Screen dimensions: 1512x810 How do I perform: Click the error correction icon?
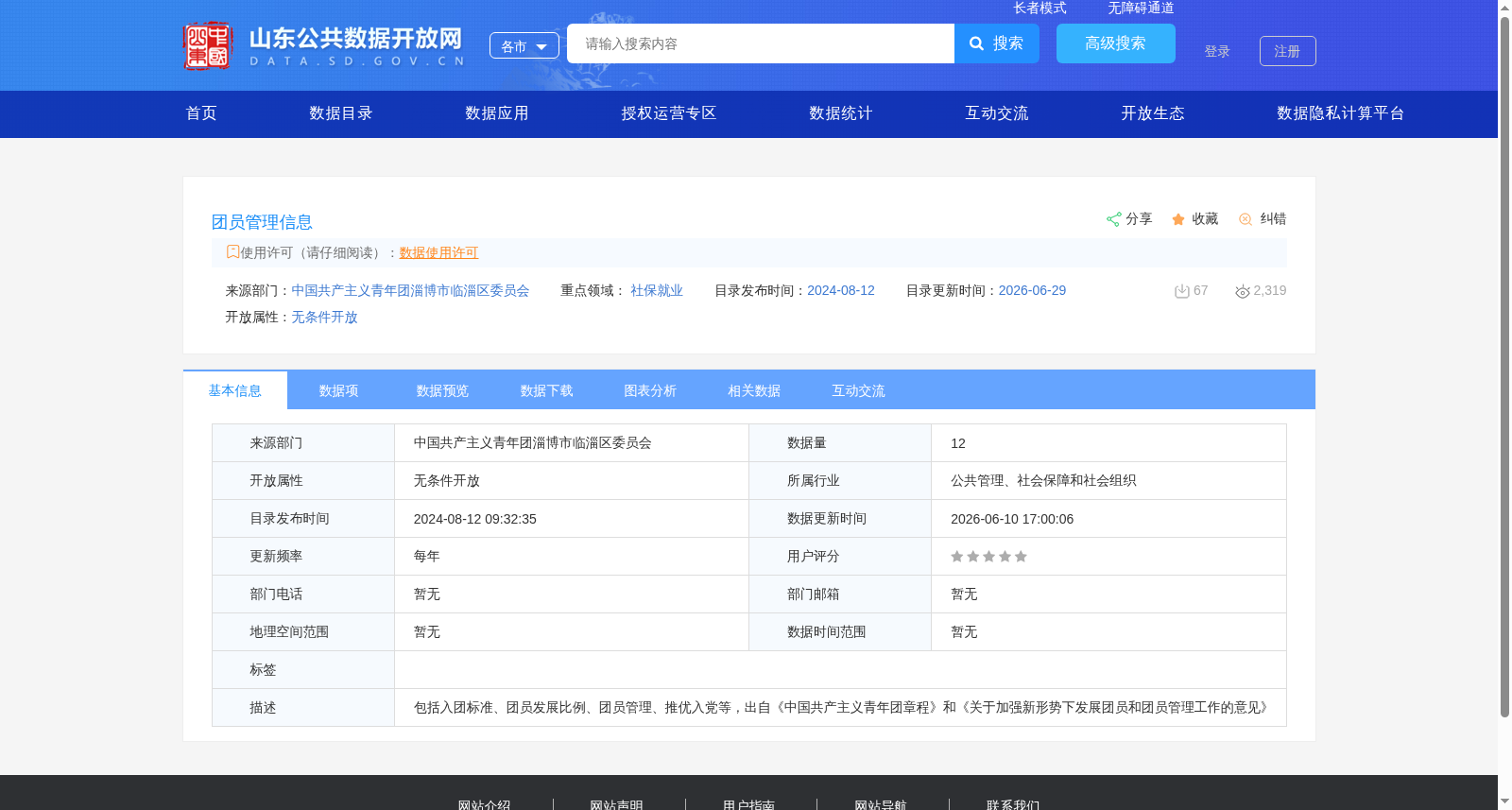1246,219
